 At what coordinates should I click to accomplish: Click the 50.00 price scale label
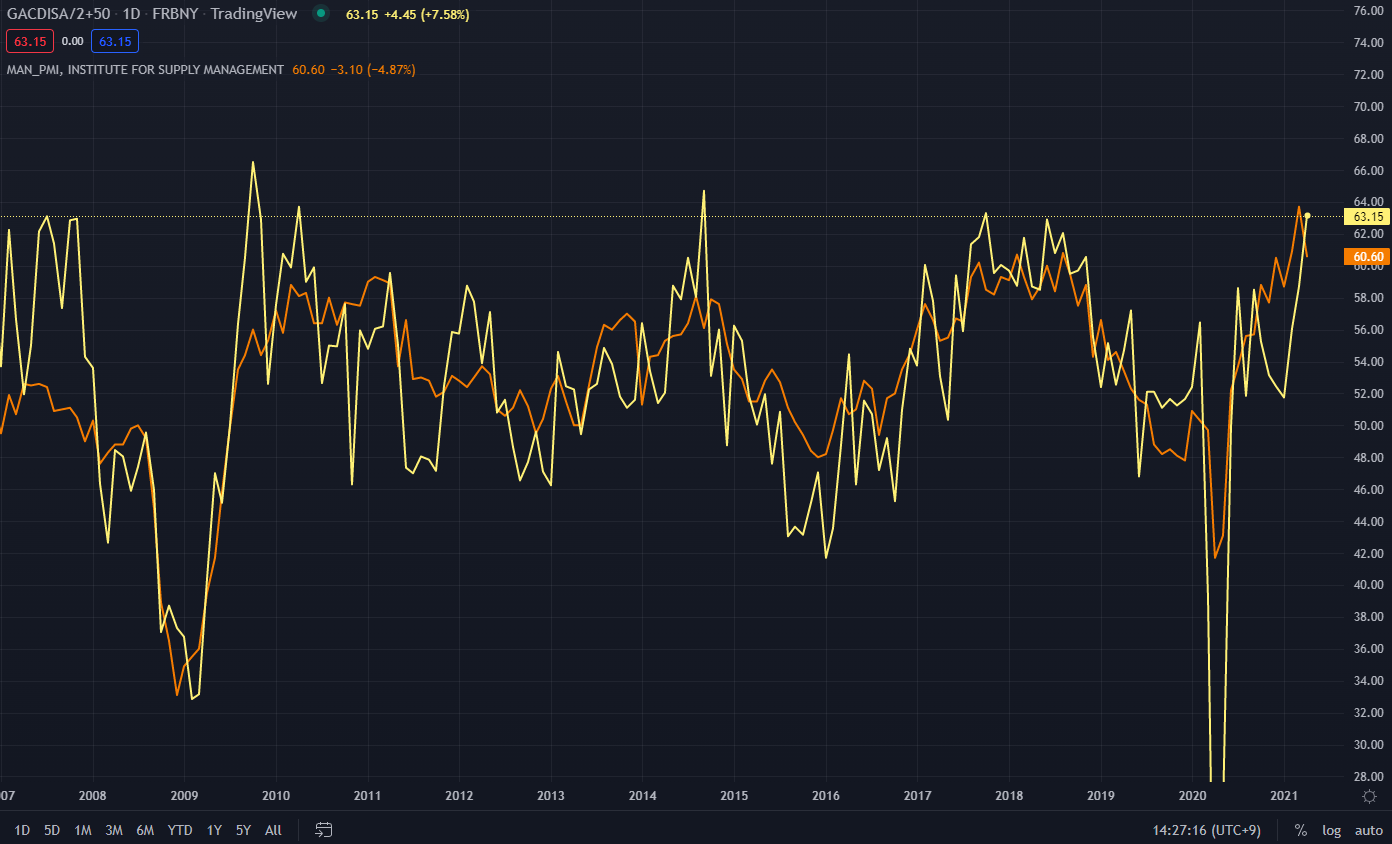[x=1367, y=426]
